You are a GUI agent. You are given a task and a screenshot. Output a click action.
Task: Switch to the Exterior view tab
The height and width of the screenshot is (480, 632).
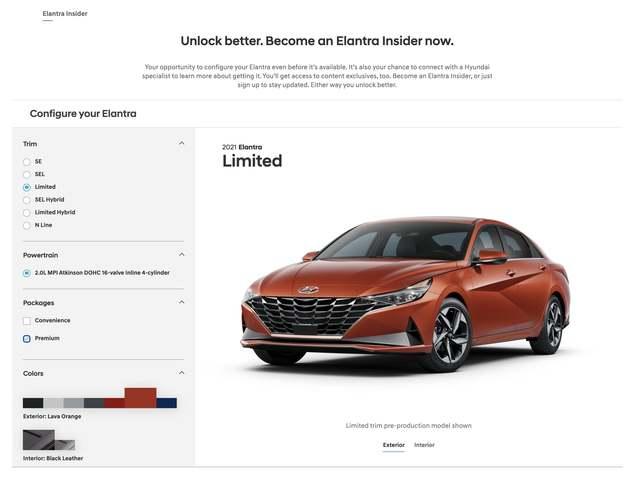(x=393, y=445)
